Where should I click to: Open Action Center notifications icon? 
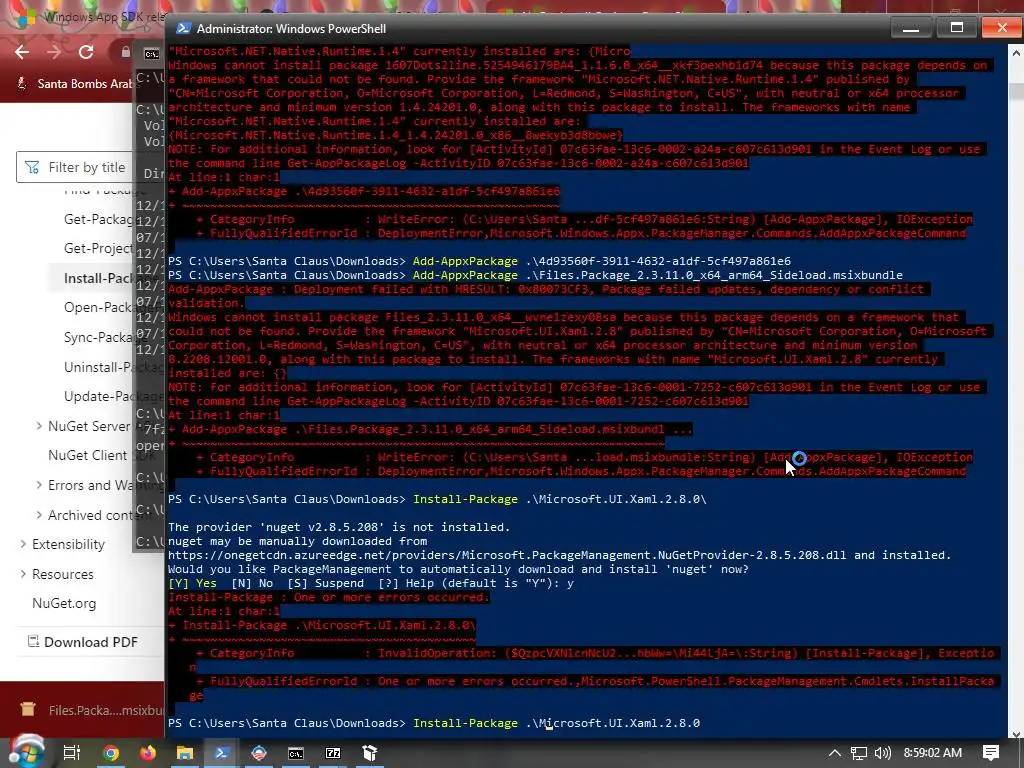(991, 753)
